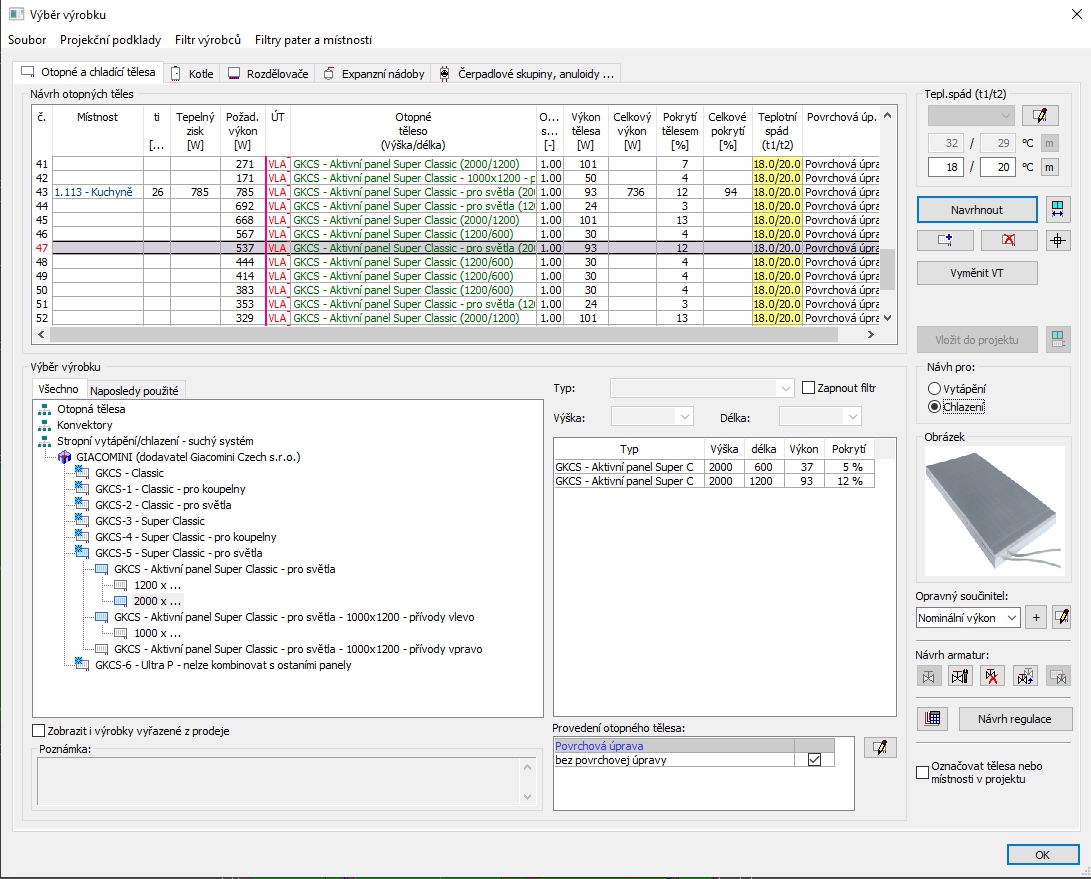The height and width of the screenshot is (879, 1091).
Task: Click the red crossed valve icon in Návrh armatur
Action: point(992,675)
